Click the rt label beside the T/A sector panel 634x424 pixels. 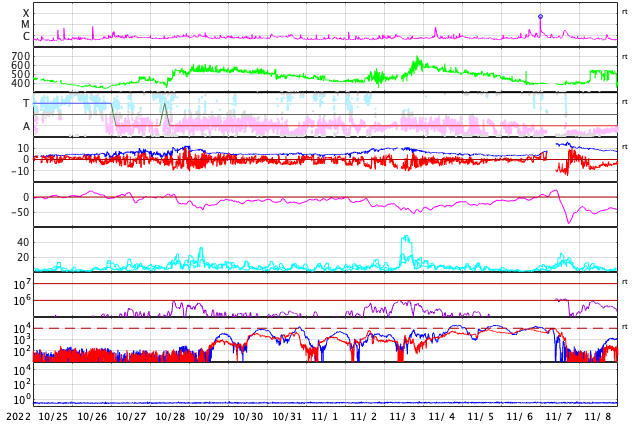(625, 101)
